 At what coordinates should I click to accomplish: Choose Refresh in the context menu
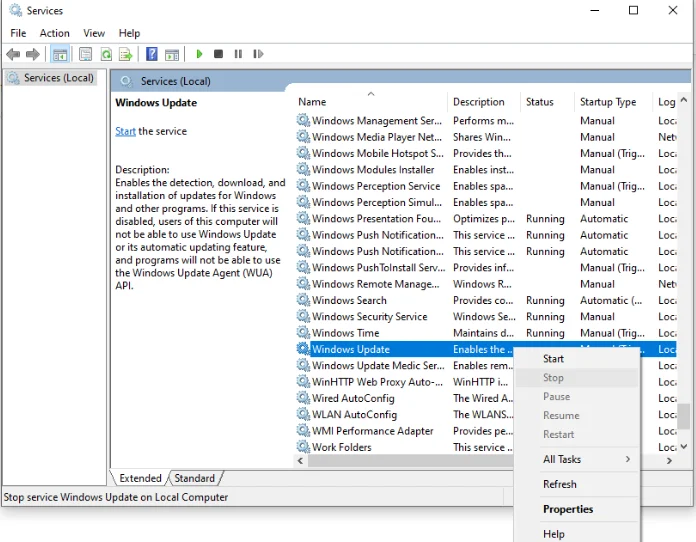[577, 484]
